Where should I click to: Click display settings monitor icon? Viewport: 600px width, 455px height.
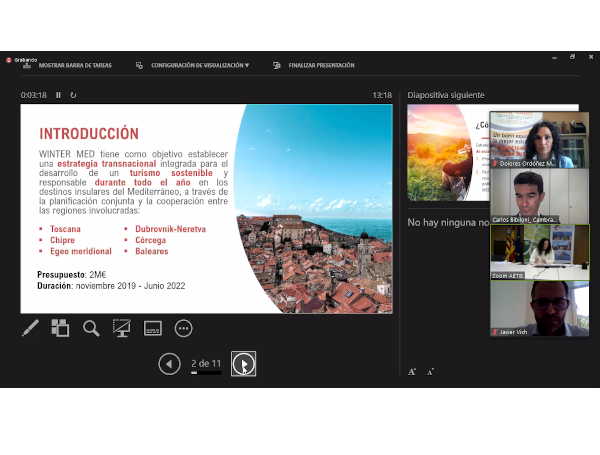139,65
